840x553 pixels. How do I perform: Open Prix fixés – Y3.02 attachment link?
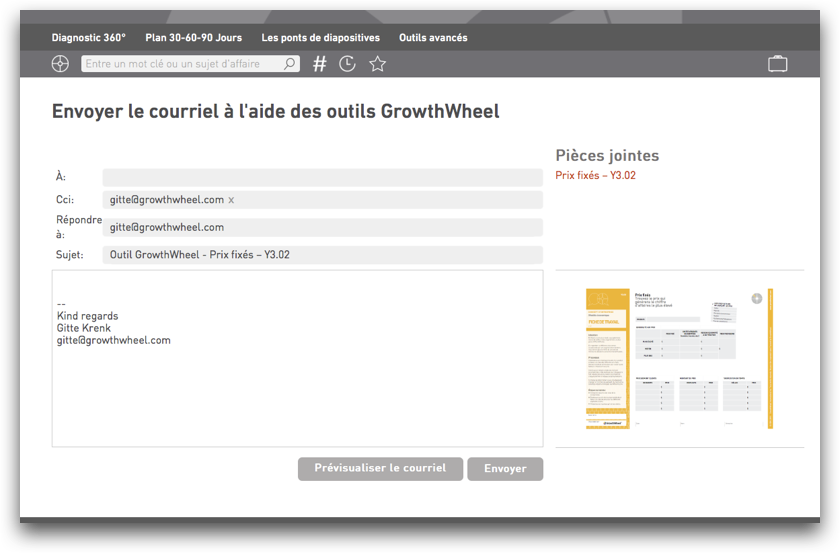tap(595, 175)
